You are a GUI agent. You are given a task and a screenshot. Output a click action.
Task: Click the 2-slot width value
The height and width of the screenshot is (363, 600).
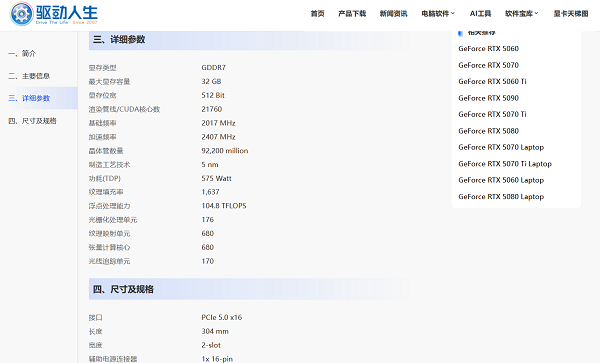tap(211, 345)
